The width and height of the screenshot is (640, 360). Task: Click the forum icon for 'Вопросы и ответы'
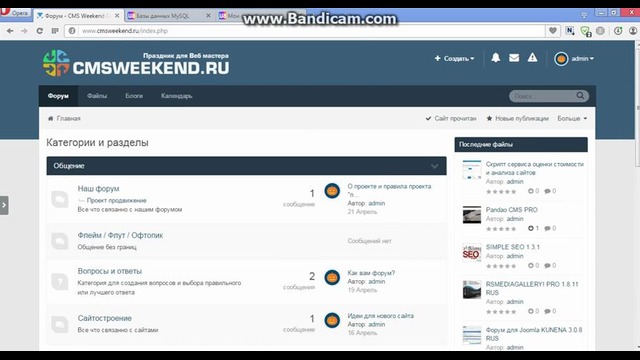(x=60, y=282)
